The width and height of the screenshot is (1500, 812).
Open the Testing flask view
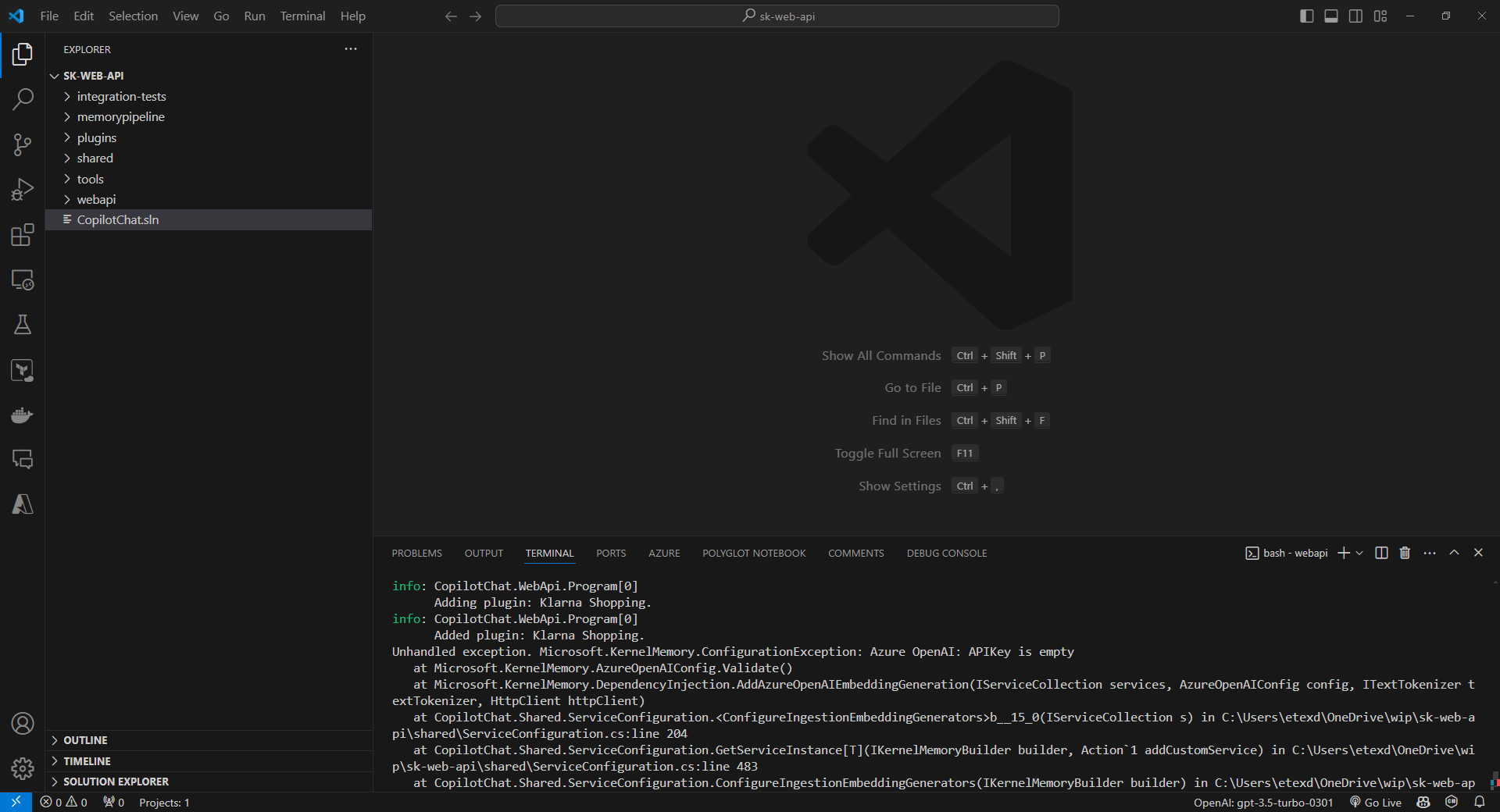[x=23, y=325]
